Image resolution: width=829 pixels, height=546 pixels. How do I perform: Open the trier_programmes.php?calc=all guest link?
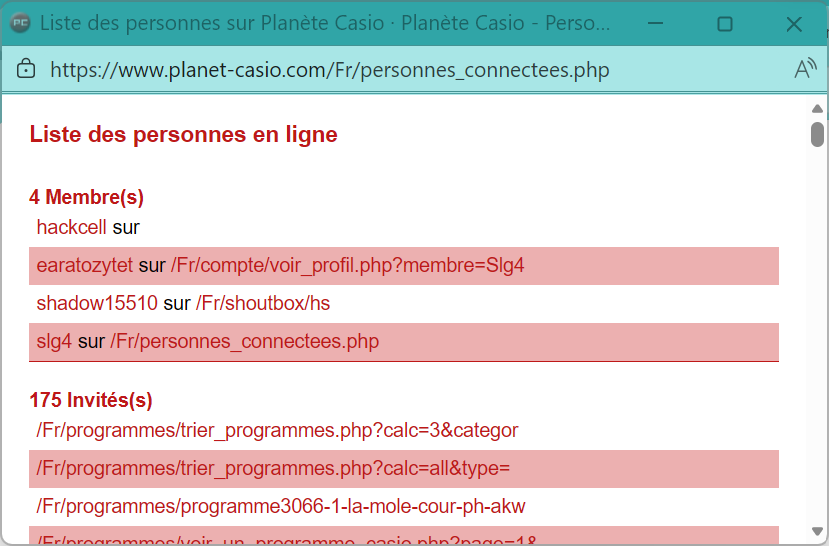[x=273, y=468]
